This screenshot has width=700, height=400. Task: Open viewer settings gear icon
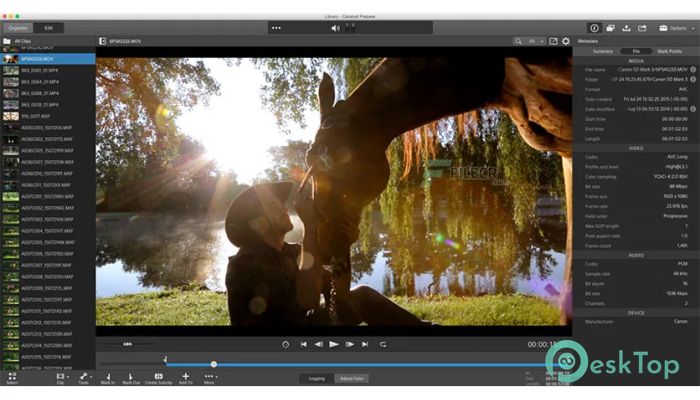coord(566,41)
